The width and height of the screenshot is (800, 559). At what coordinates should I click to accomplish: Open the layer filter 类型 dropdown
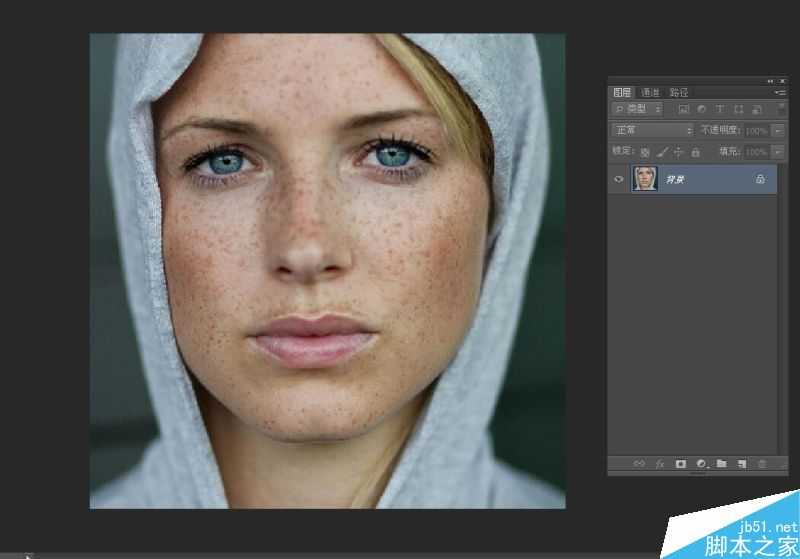point(638,109)
